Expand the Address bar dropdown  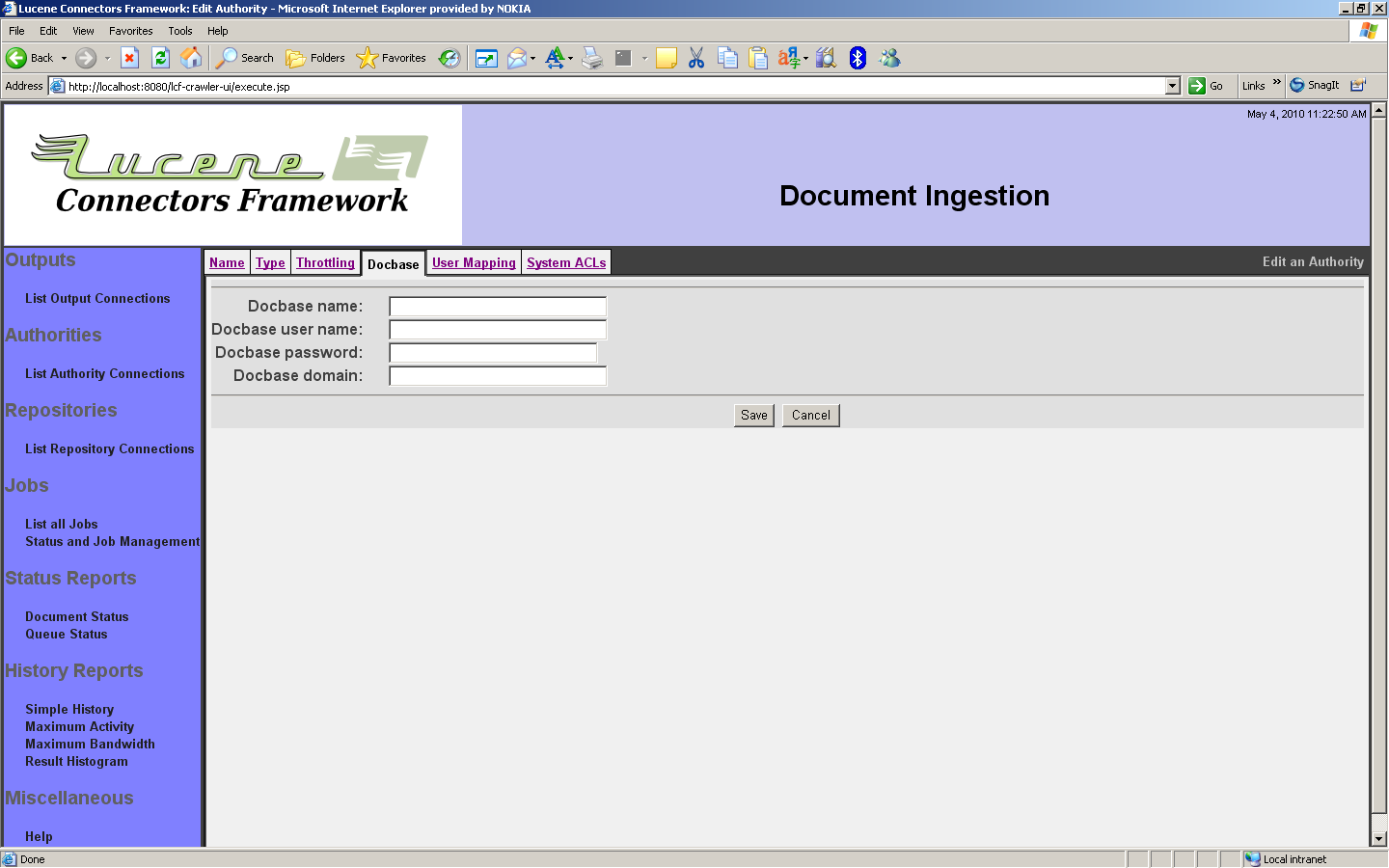[x=1172, y=86]
